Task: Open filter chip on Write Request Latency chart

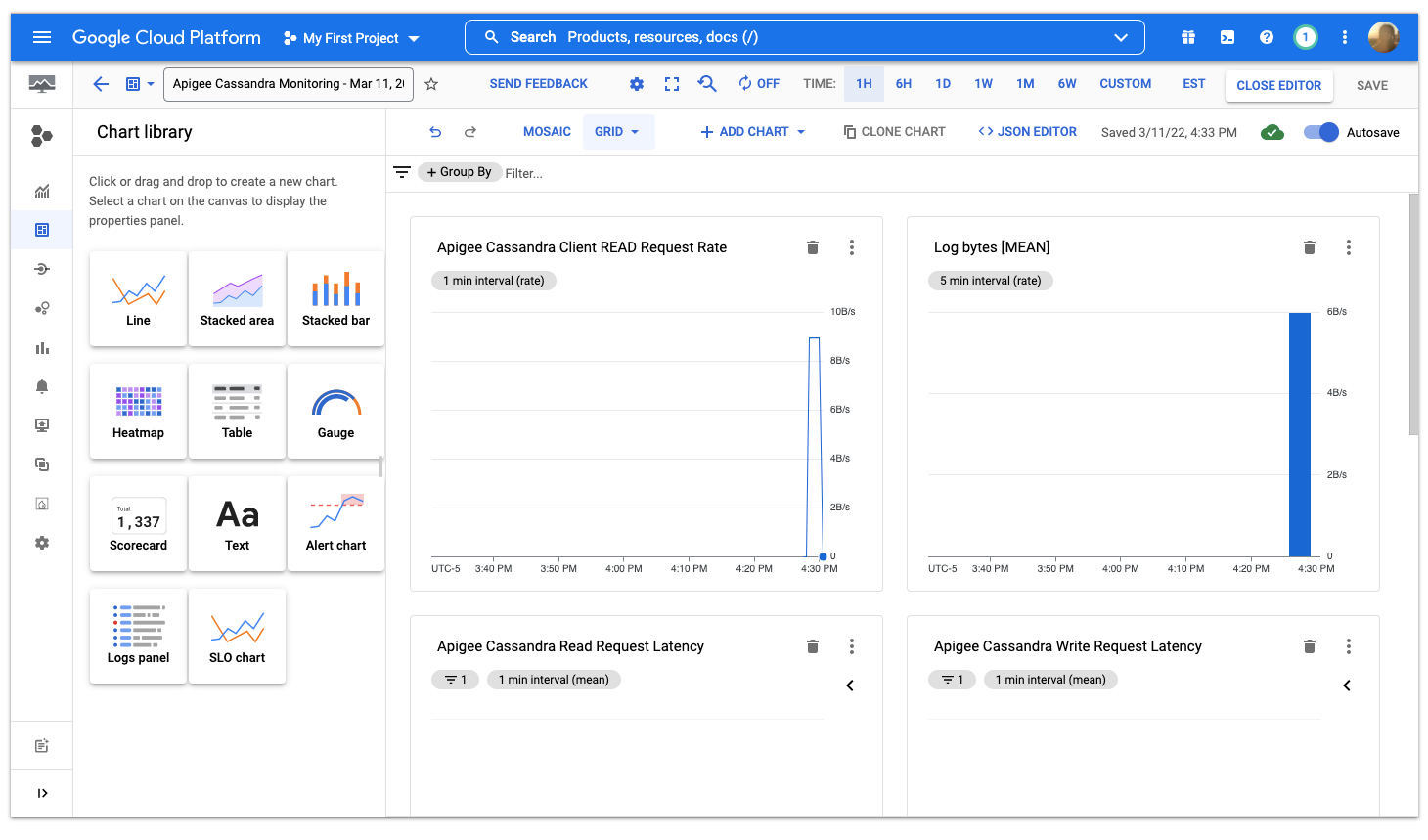Action: pos(952,680)
